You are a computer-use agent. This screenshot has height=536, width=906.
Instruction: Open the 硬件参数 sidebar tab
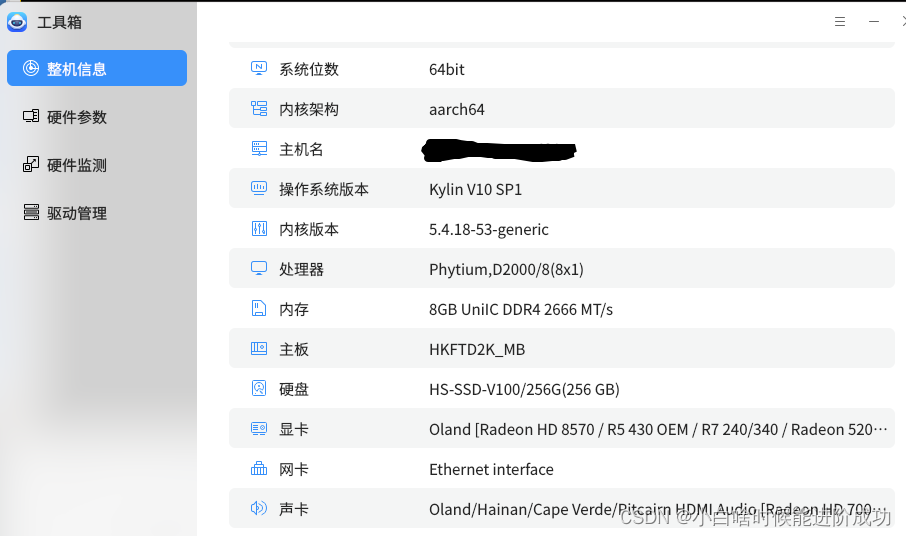(97, 117)
